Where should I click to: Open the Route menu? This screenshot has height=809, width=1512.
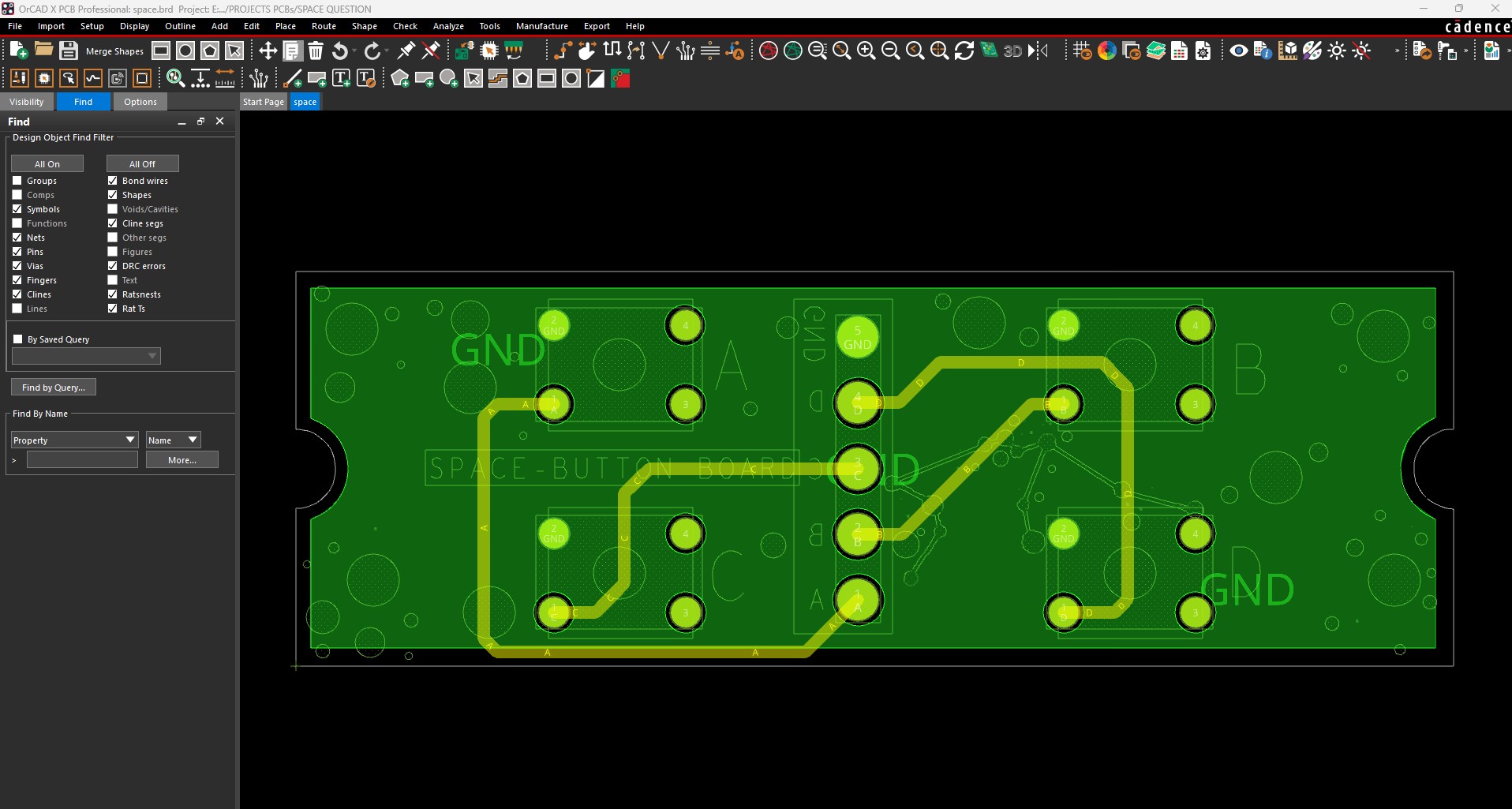click(324, 26)
